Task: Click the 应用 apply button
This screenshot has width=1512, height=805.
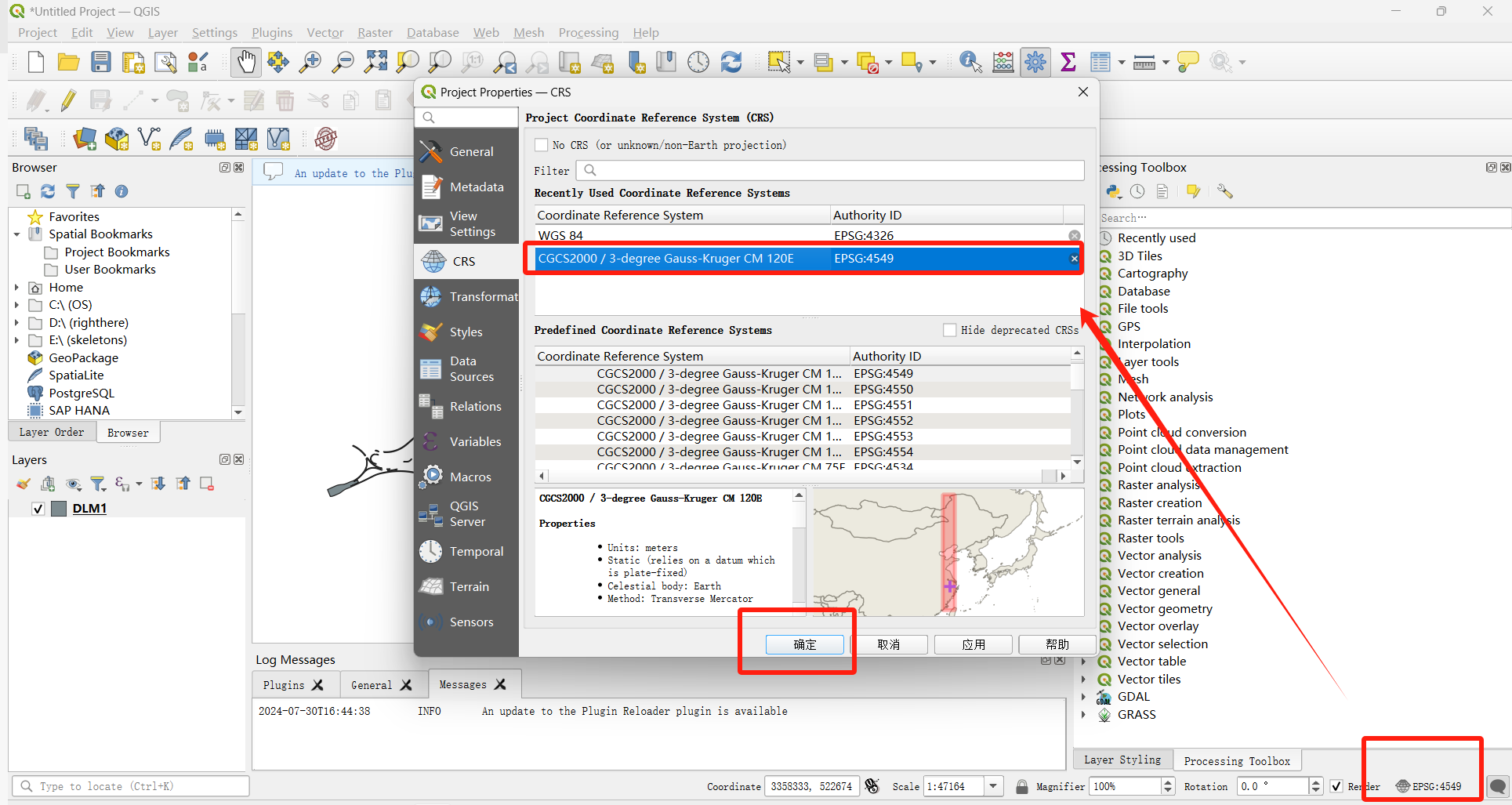Action: (x=974, y=644)
